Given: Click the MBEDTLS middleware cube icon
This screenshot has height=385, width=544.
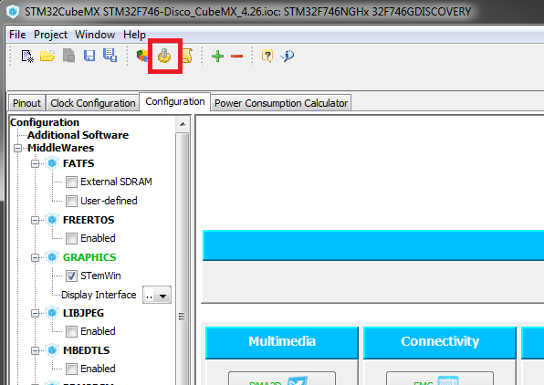Looking at the screenshot, I should point(52,350).
